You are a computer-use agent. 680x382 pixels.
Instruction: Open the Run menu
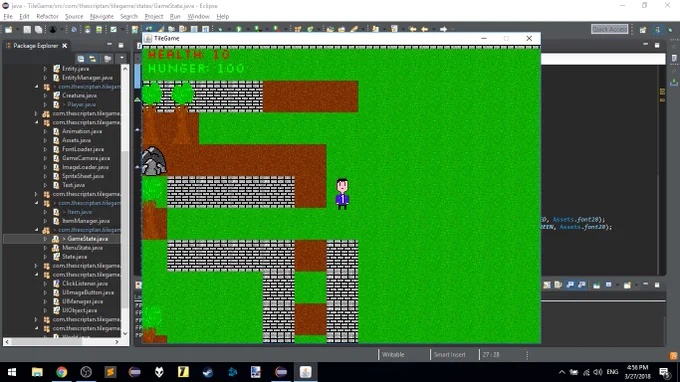point(175,16)
